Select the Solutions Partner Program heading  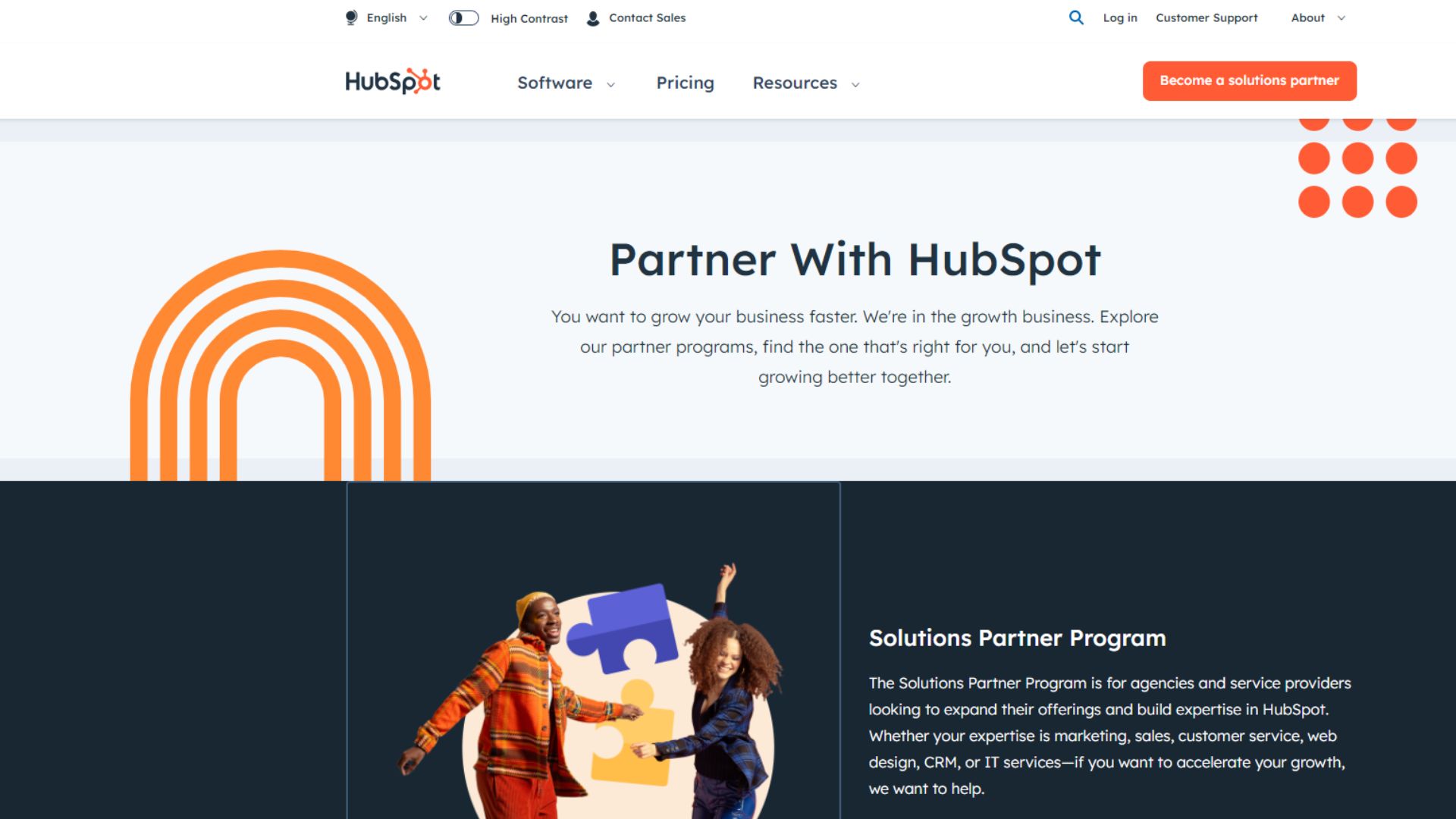pos(1017,638)
